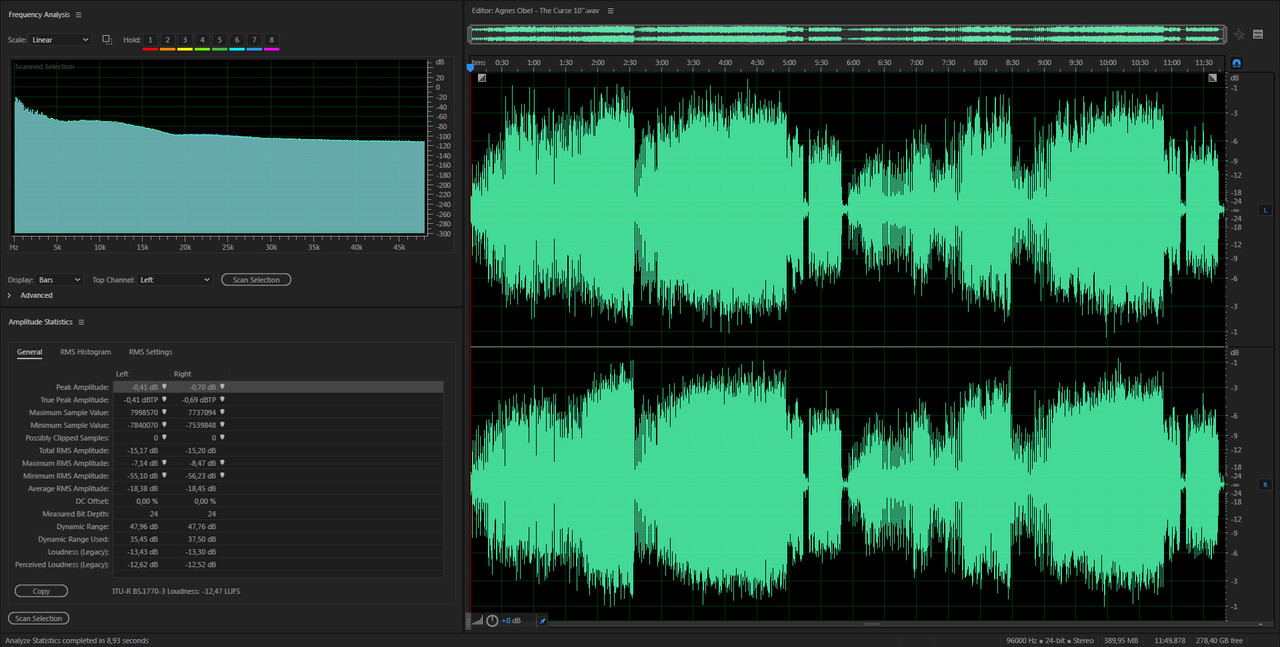Toggle the Left channel L button

click(1265, 210)
